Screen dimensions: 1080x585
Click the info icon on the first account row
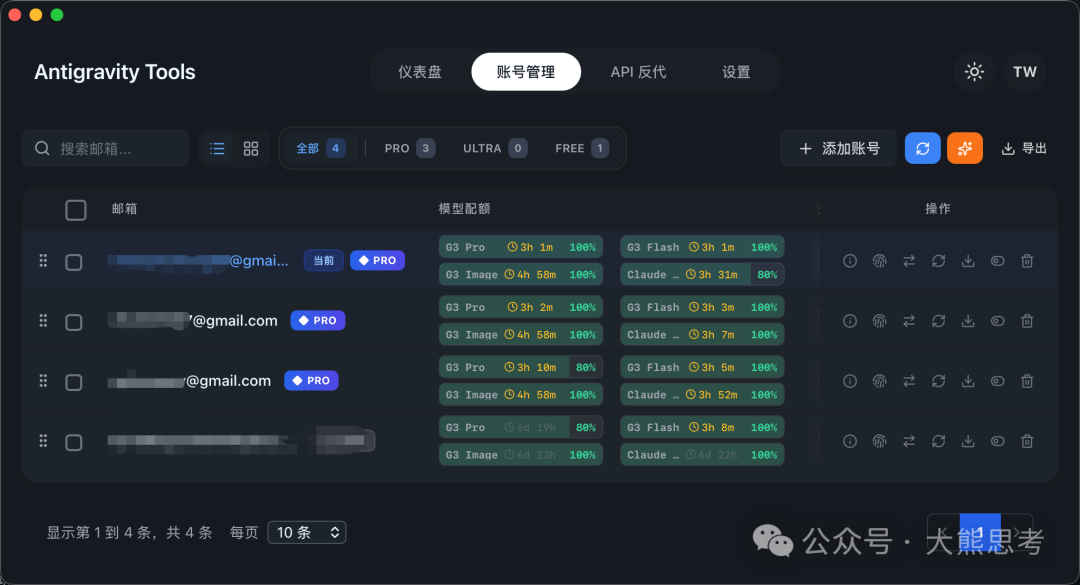pos(850,260)
